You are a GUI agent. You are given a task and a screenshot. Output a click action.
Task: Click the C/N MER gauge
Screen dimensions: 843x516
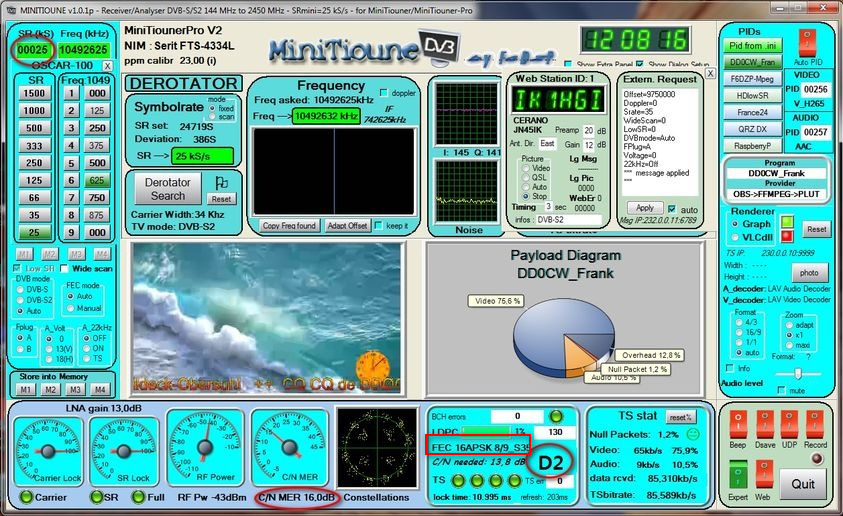[289, 448]
